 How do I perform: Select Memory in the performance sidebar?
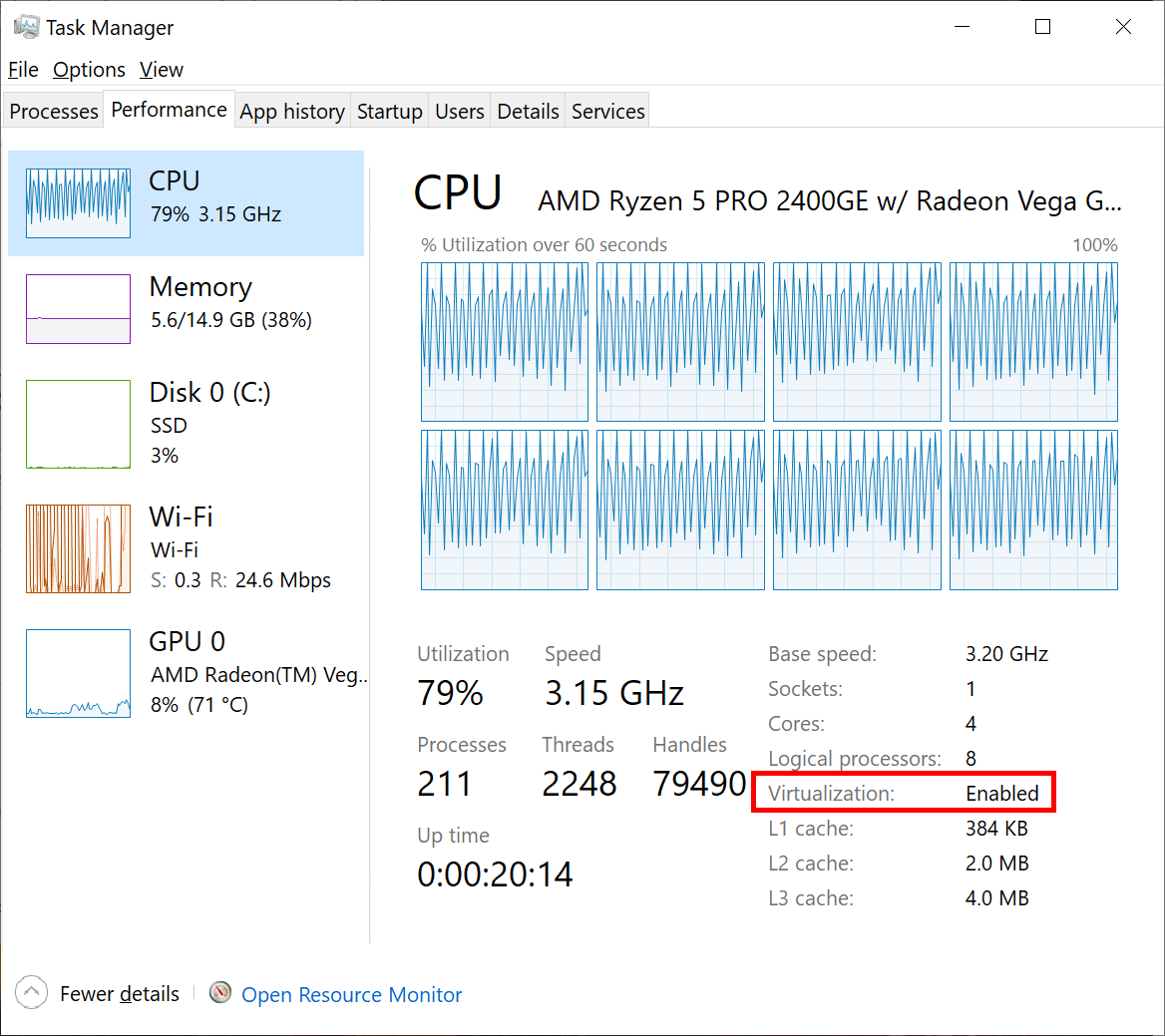(186, 308)
